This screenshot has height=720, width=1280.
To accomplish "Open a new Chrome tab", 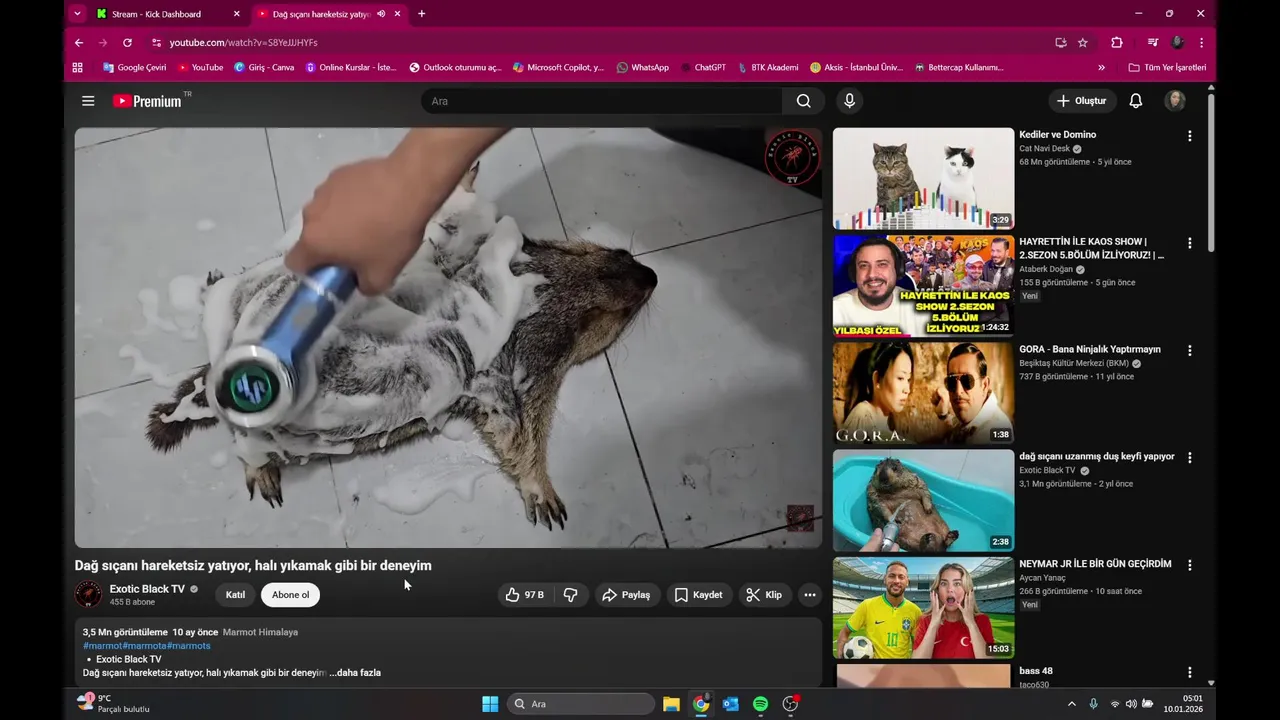I will pos(421,14).
